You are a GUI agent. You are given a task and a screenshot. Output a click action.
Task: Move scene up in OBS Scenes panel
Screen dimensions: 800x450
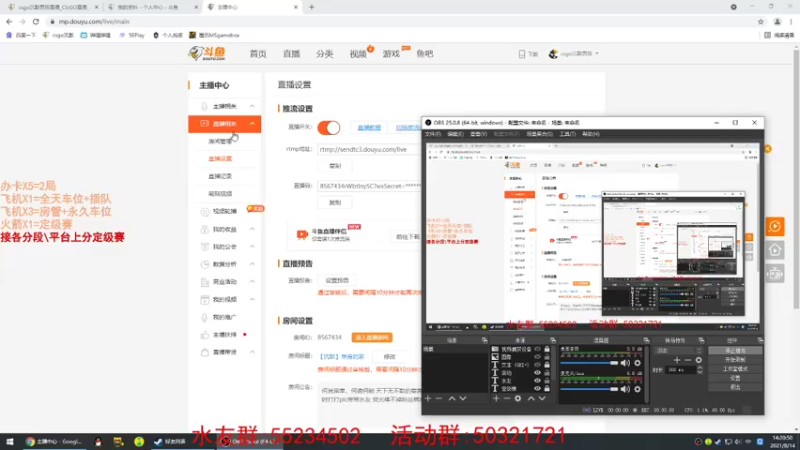(452, 398)
